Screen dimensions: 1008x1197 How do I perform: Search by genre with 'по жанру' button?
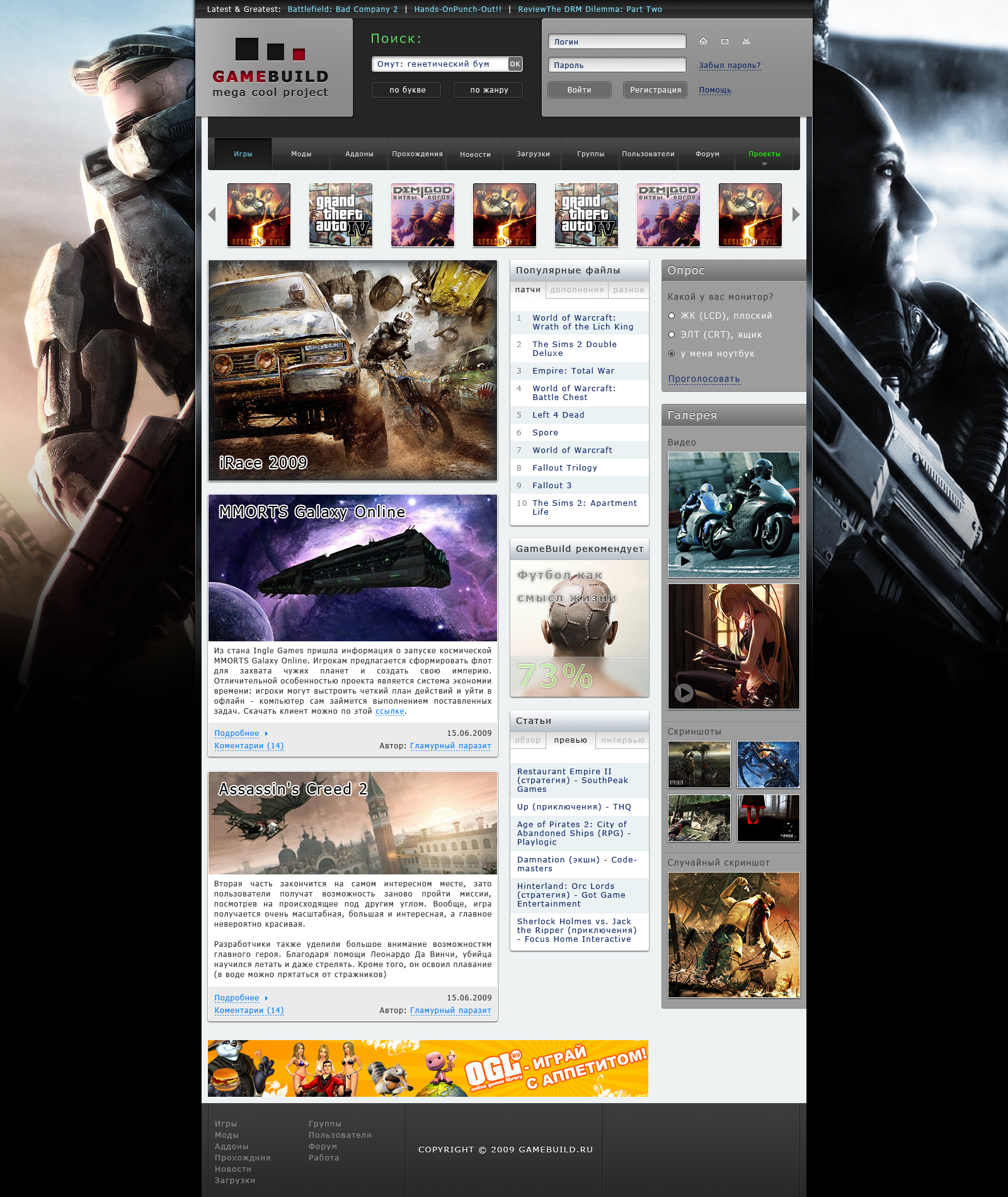(x=489, y=90)
